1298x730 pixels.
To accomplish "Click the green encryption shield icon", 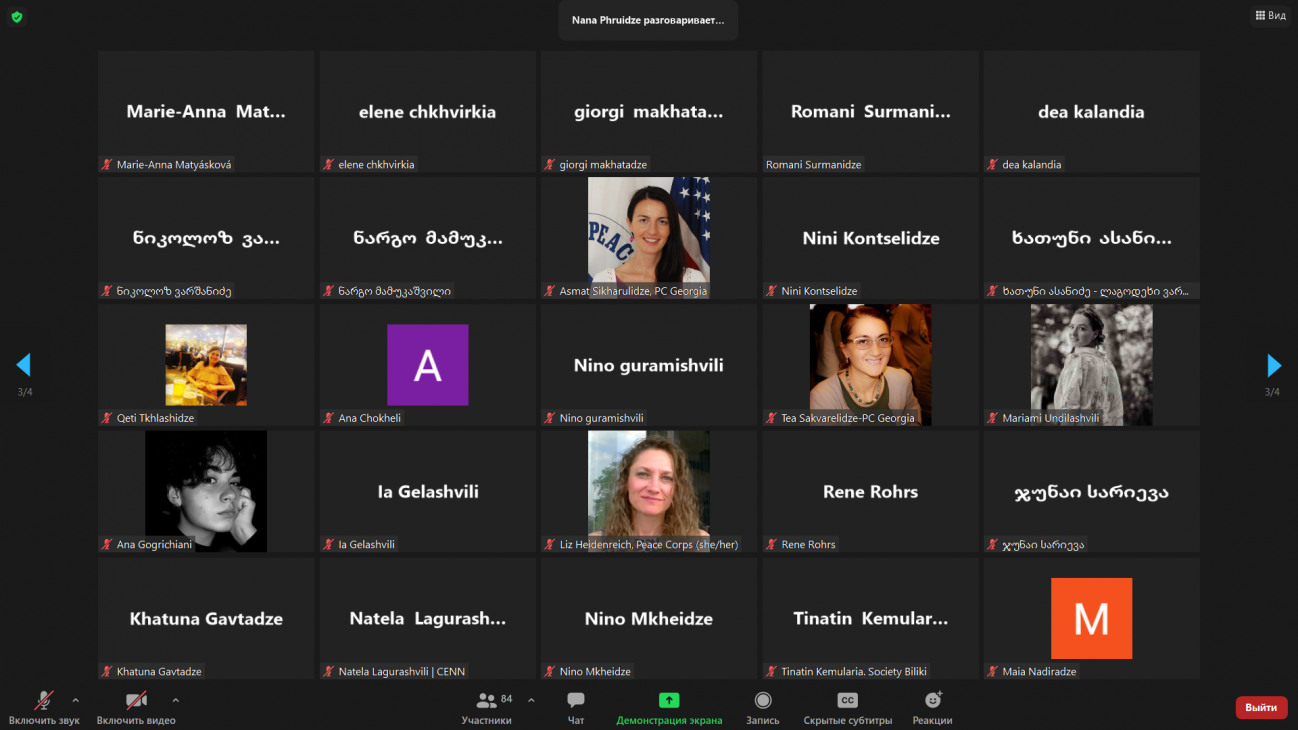I will 17,17.
